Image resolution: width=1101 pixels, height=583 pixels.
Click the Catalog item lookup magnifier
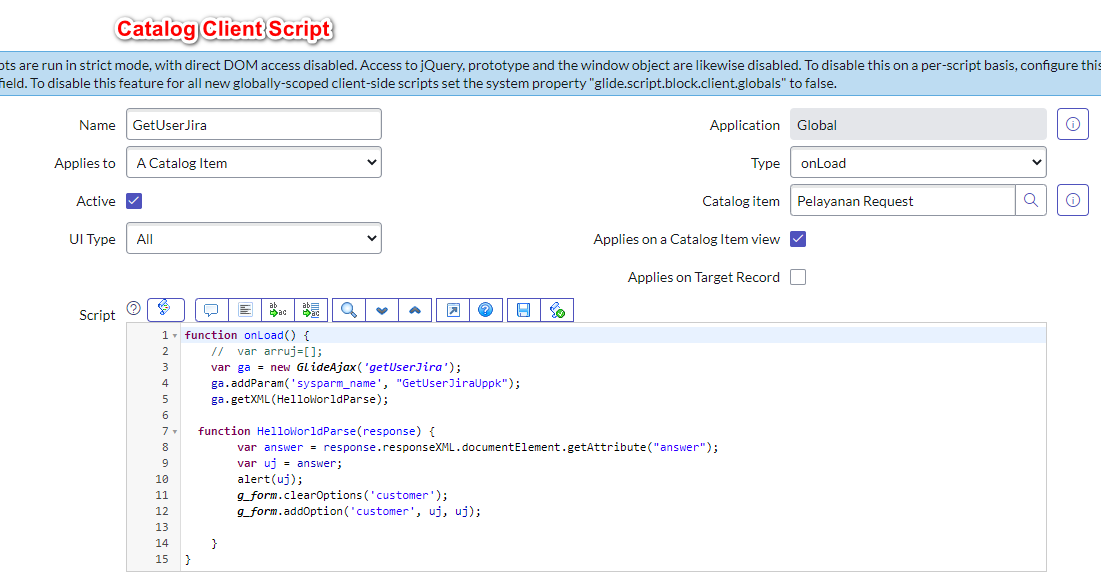[1031, 200]
